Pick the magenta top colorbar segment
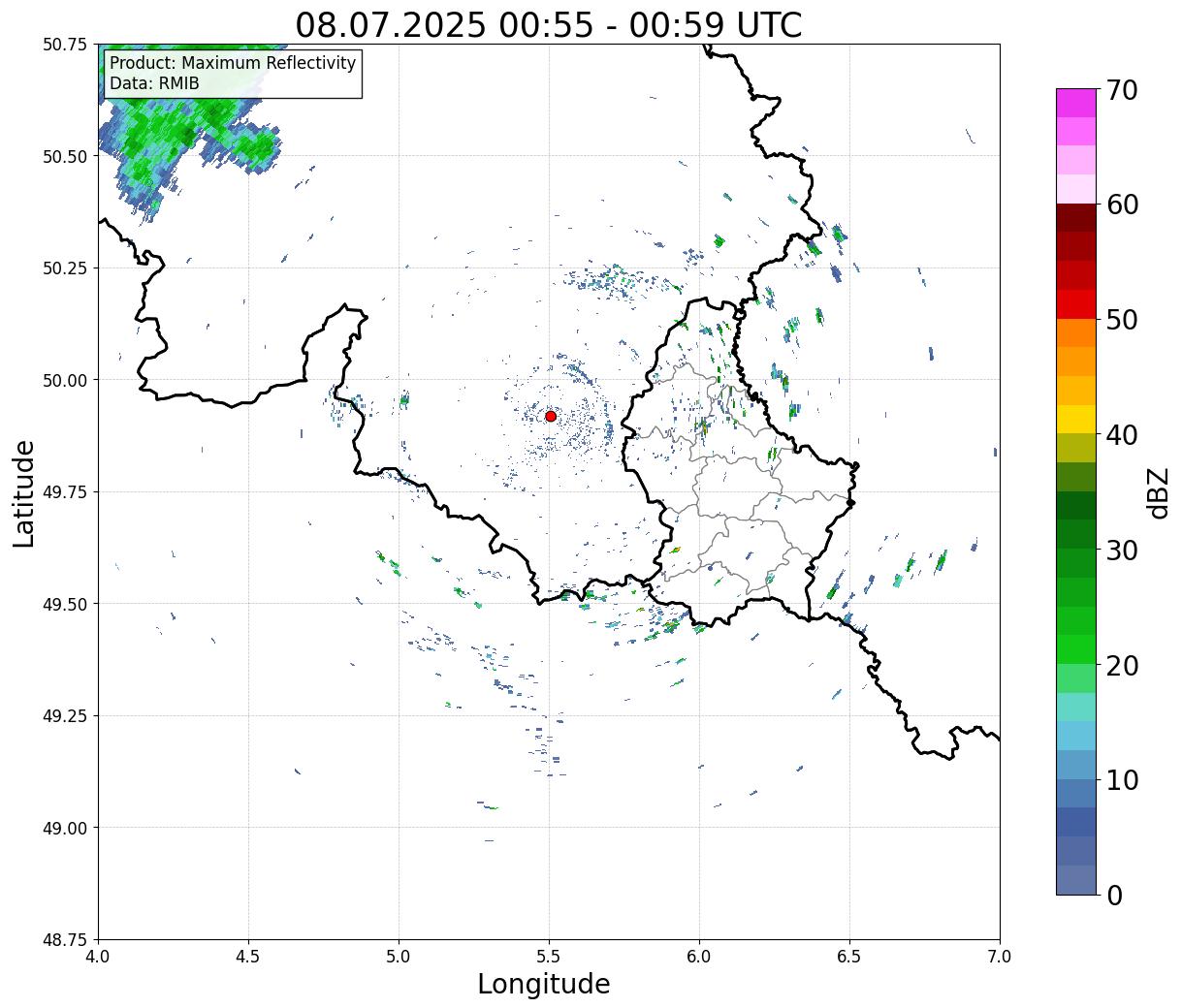The image size is (1182, 1008). click(1076, 103)
